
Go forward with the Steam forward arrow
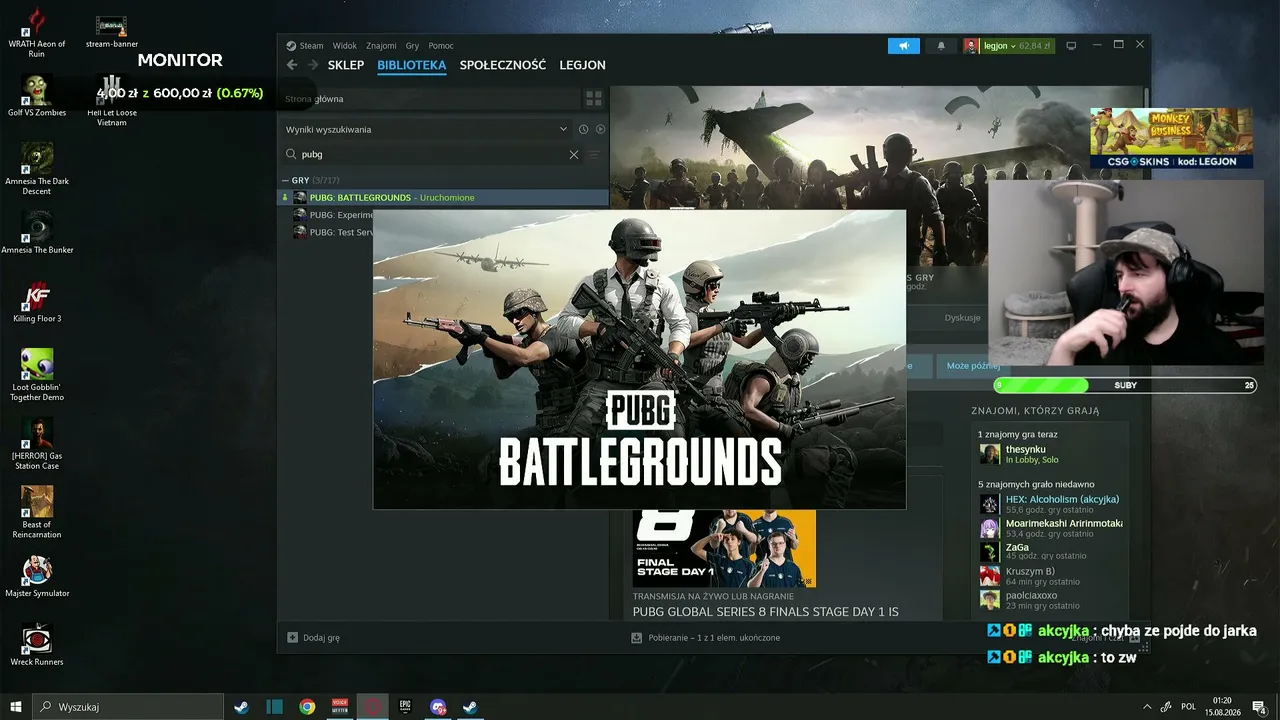(x=313, y=65)
